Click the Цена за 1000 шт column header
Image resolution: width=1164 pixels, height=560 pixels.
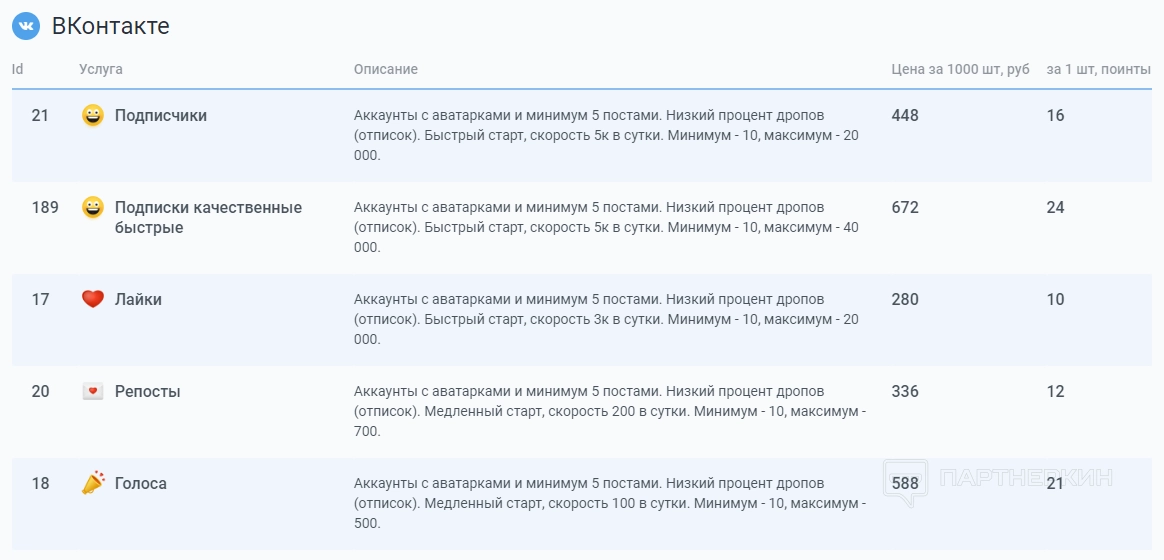(960, 69)
